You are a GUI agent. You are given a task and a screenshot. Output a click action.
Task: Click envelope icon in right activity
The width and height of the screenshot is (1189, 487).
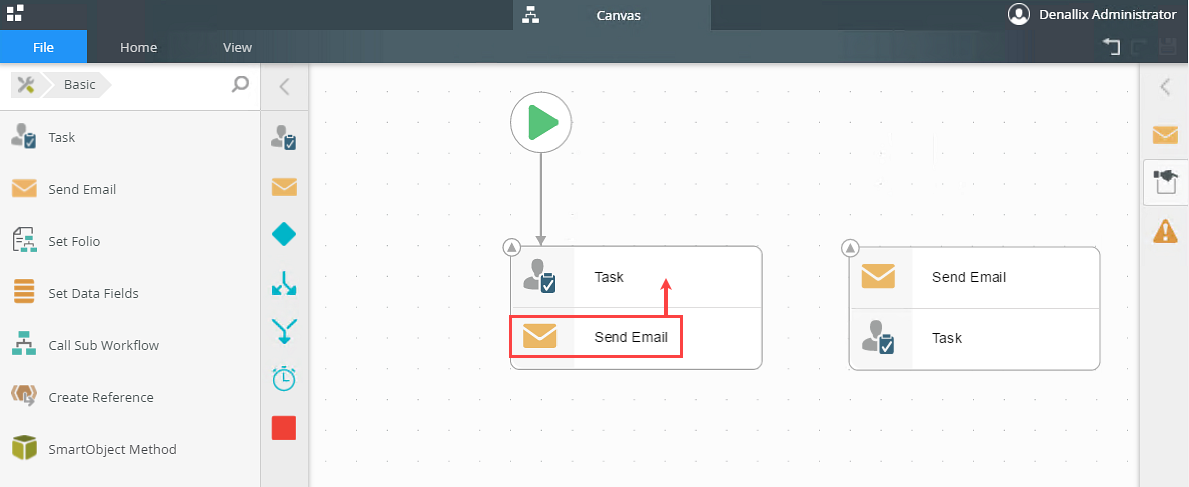pyautogui.click(x=878, y=276)
